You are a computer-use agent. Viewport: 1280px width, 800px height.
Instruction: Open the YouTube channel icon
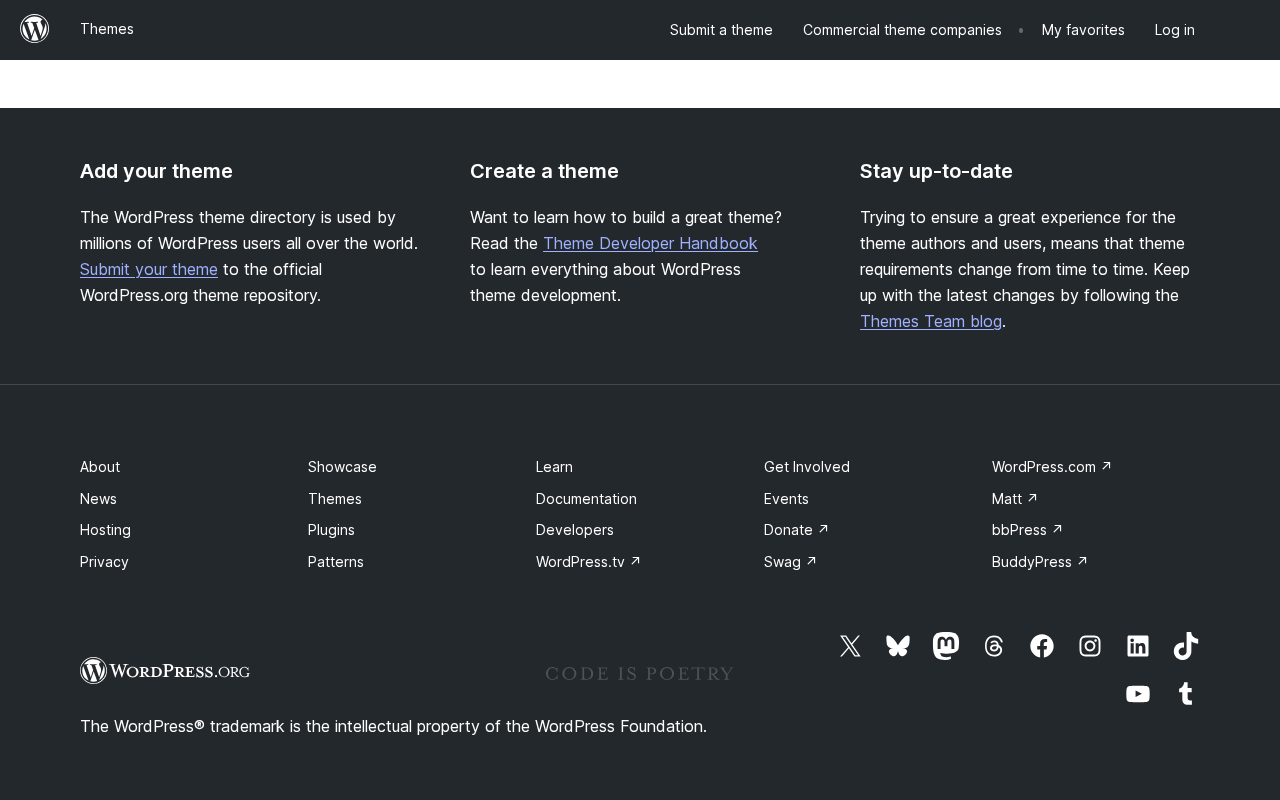click(1138, 694)
